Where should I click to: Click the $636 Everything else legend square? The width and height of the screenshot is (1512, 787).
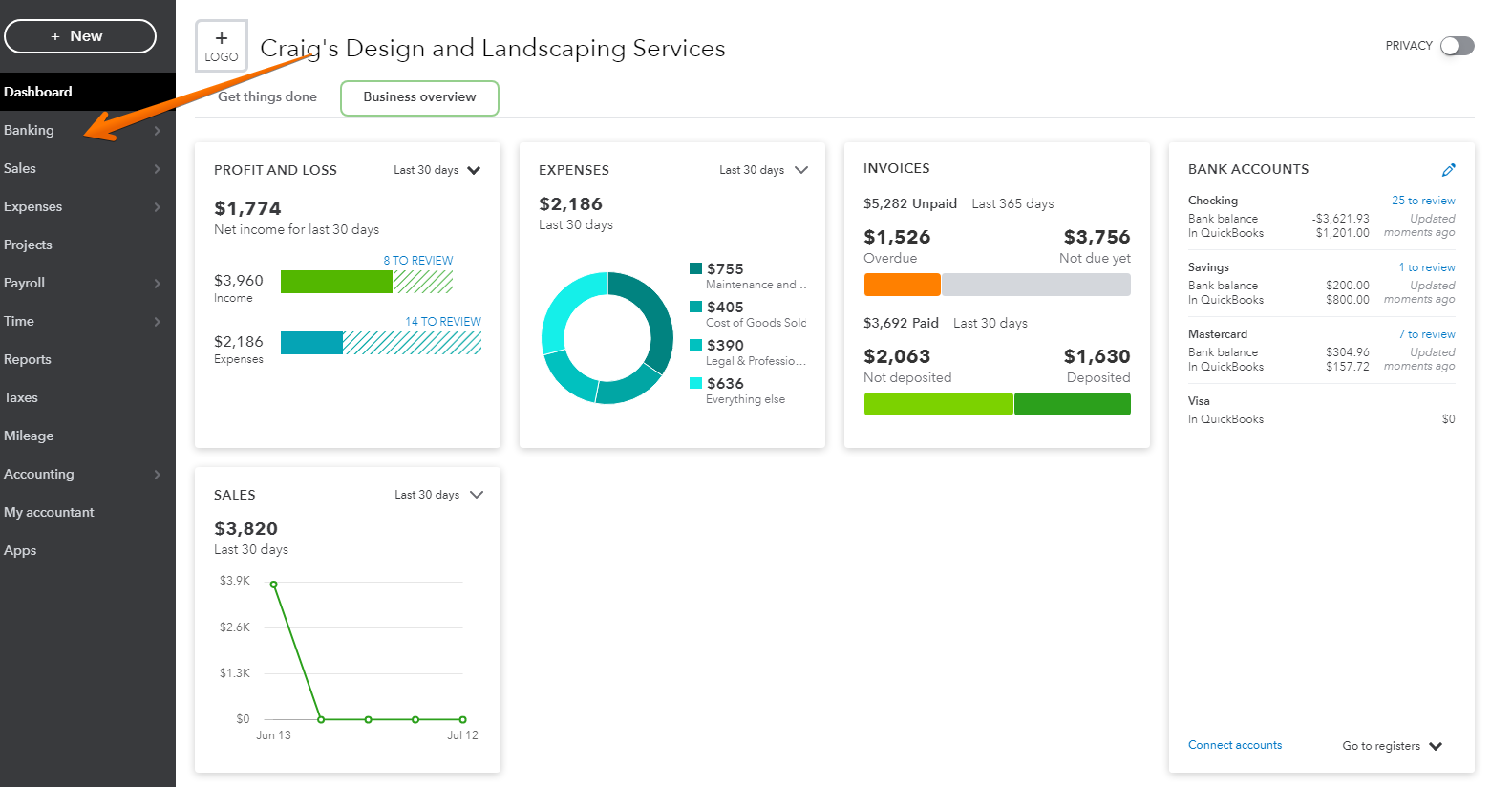click(696, 383)
